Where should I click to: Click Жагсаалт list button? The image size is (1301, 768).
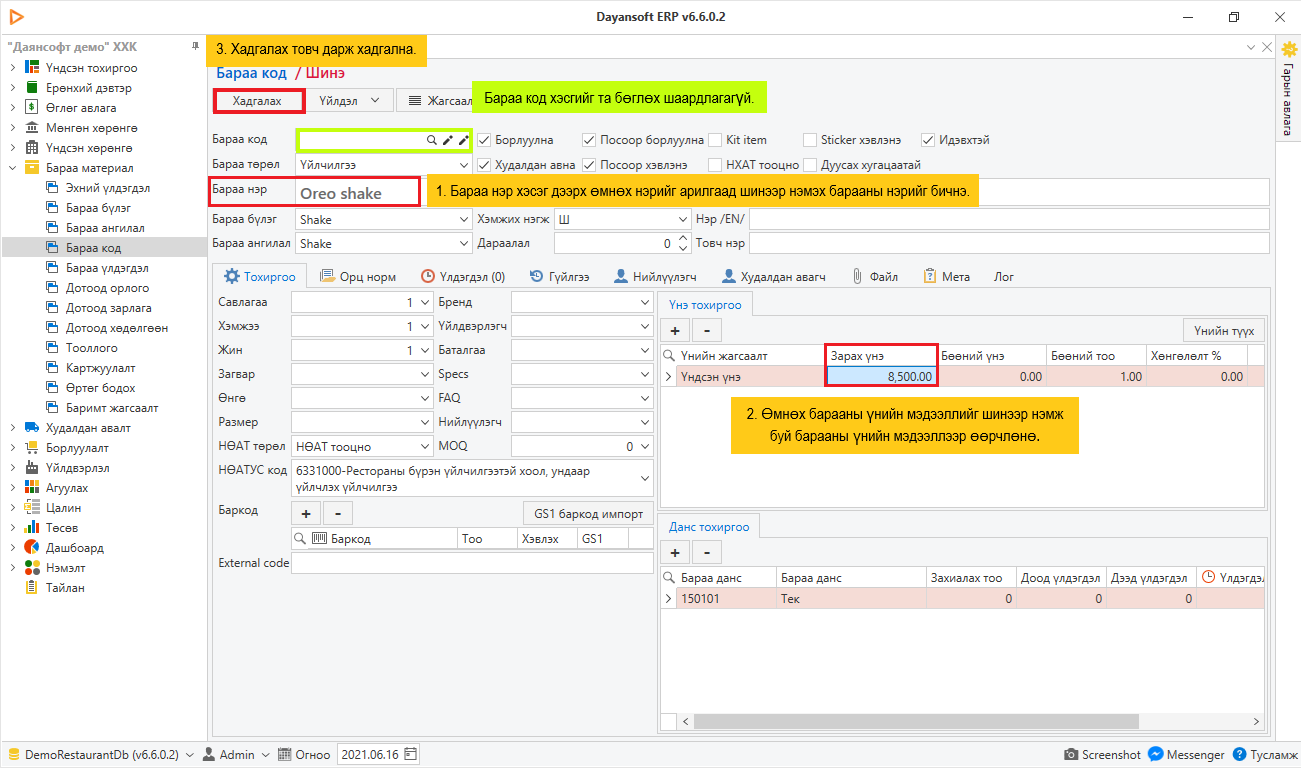click(434, 100)
